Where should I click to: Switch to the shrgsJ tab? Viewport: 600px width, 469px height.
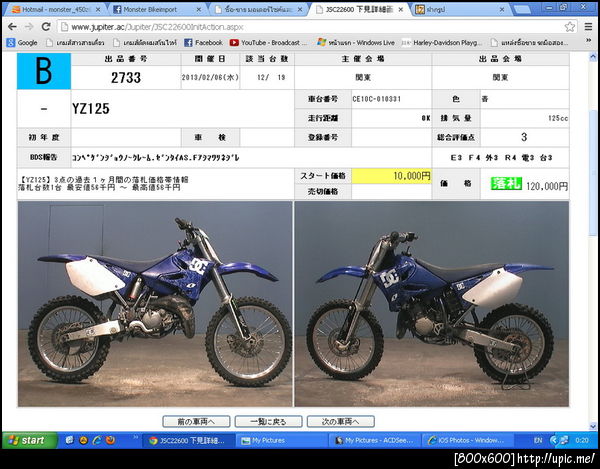459,10
